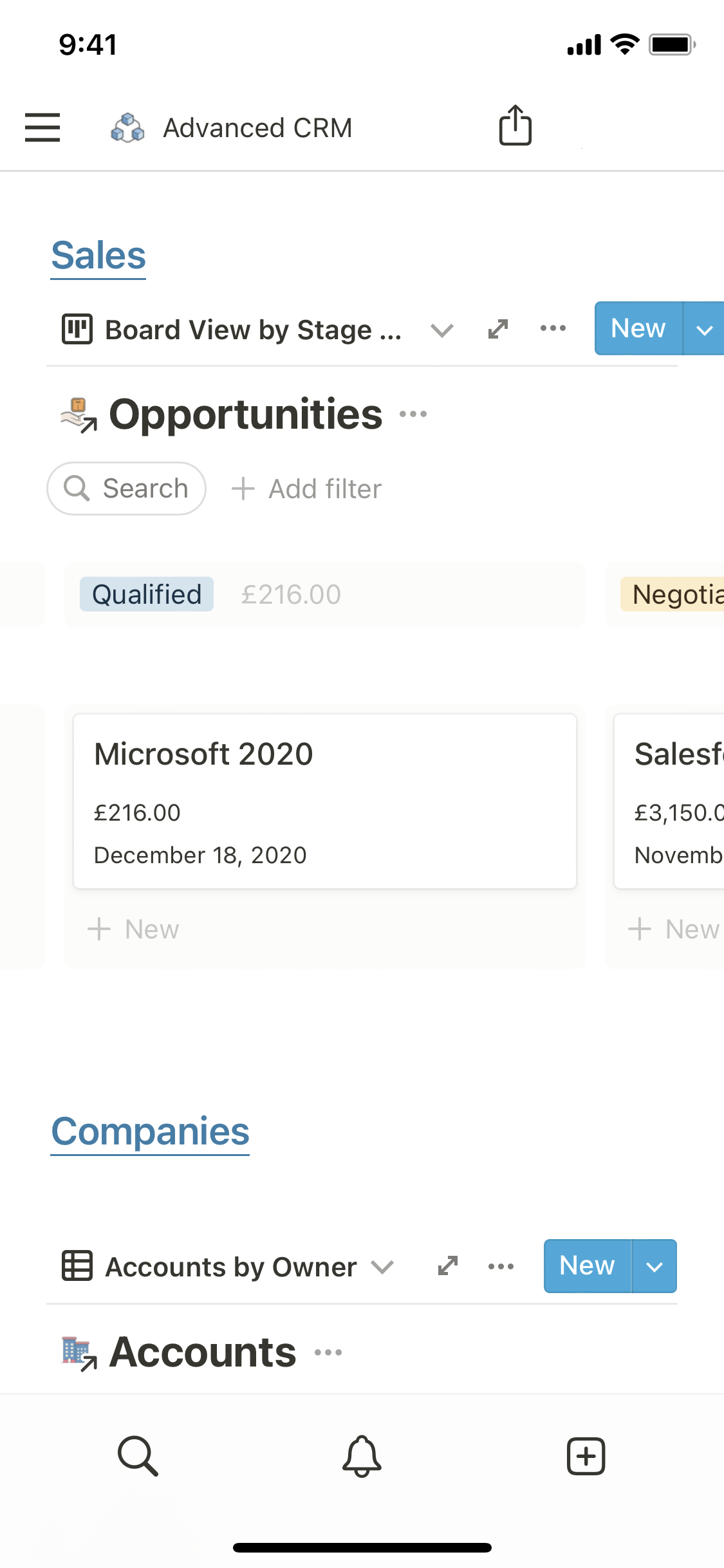This screenshot has width=724, height=1568.
Task: Expand Companies New button dropdown arrow
Action: 654,1266
